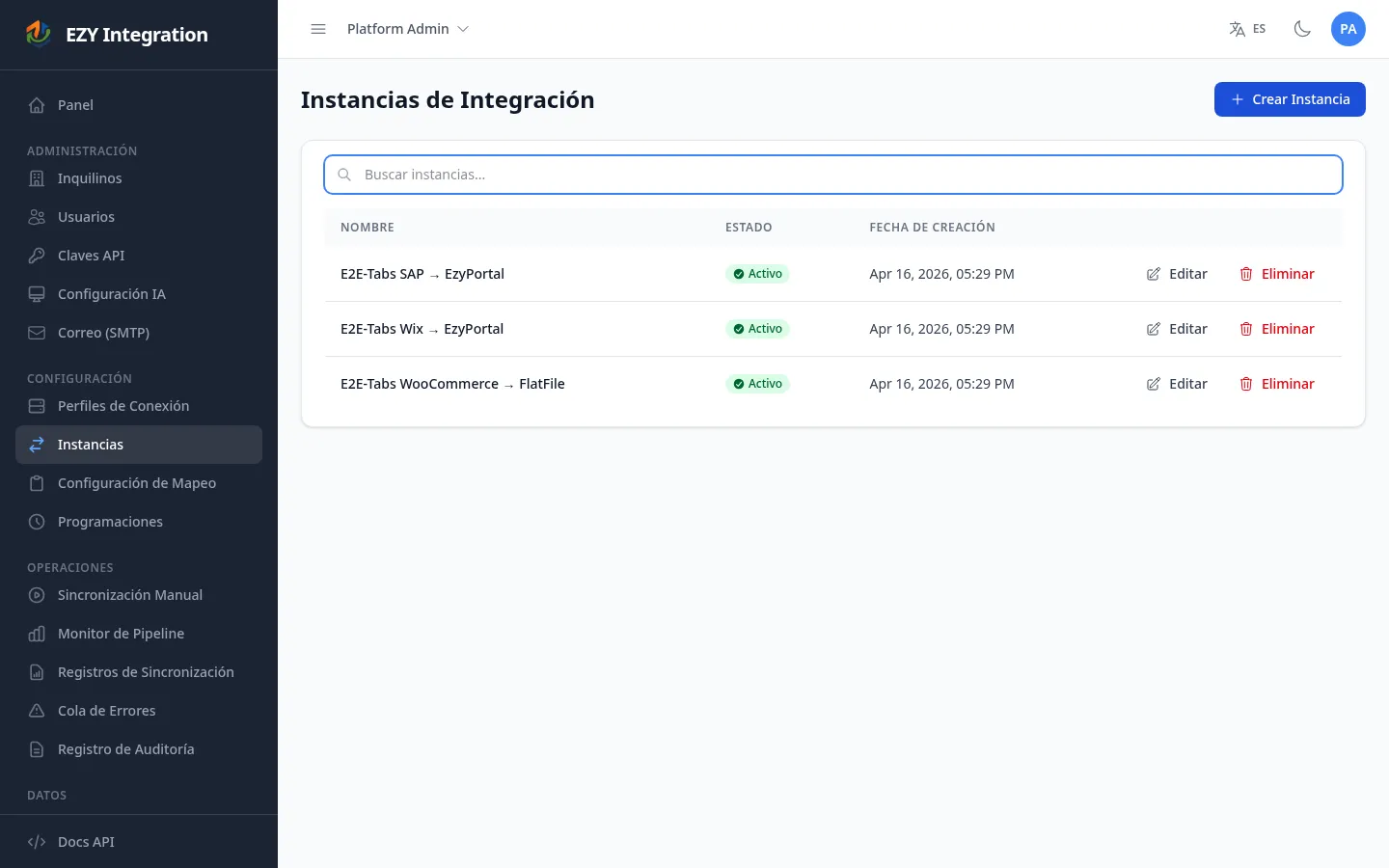Click the Crear Instancia button
This screenshot has width=1389, height=868.
tap(1290, 99)
